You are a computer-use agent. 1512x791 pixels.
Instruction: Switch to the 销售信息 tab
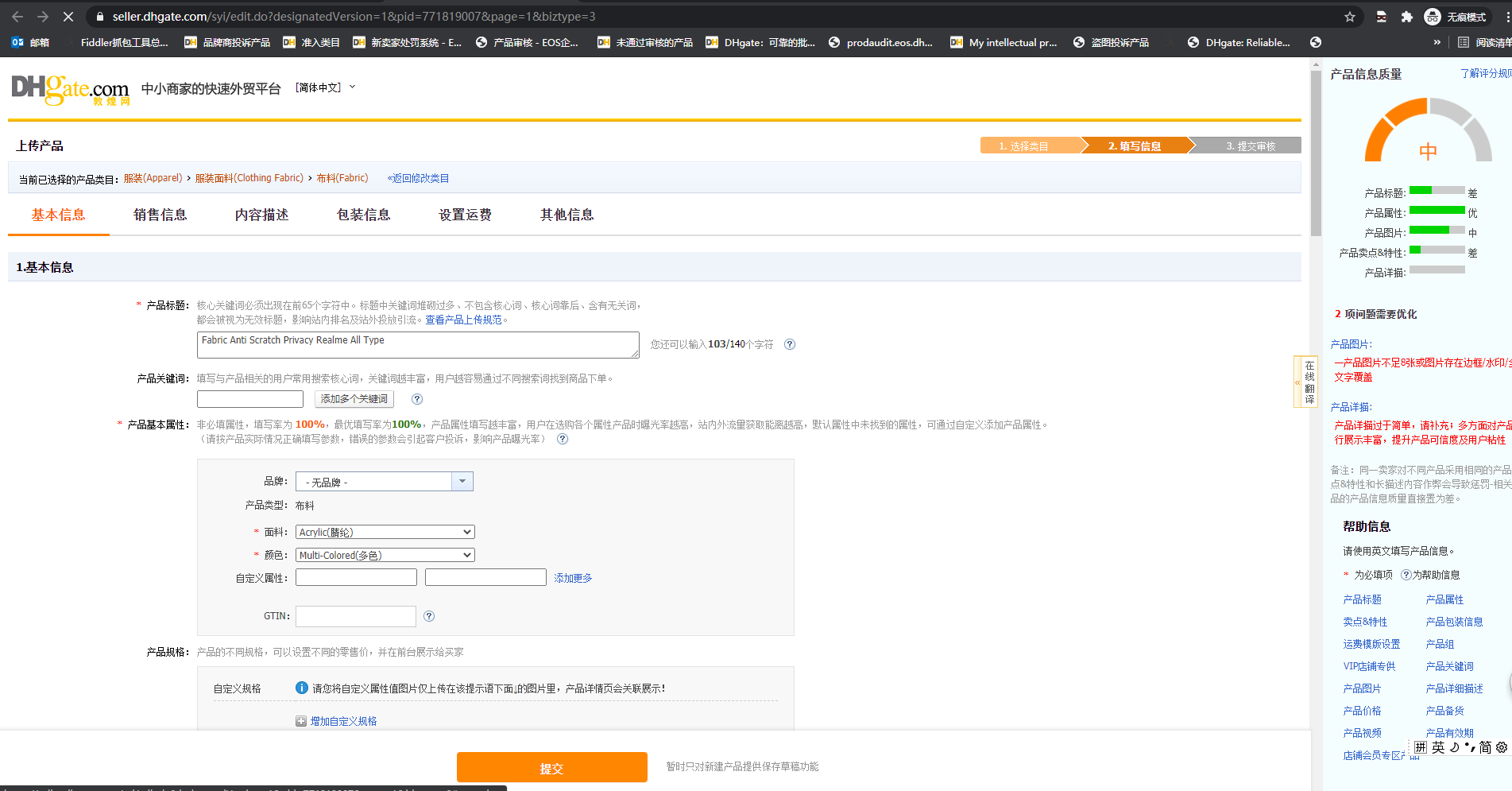pyautogui.click(x=160, y=215)
